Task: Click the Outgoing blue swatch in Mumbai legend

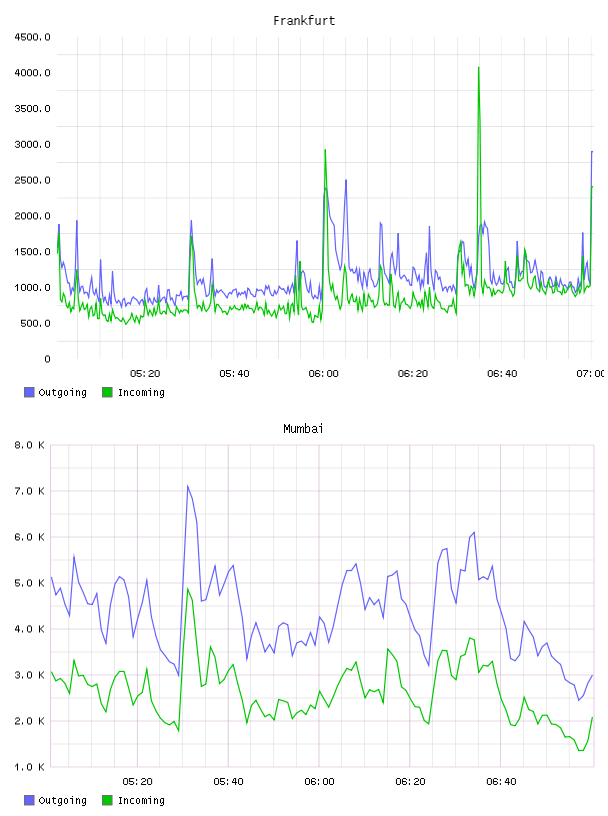Action: tap(29, 800)
